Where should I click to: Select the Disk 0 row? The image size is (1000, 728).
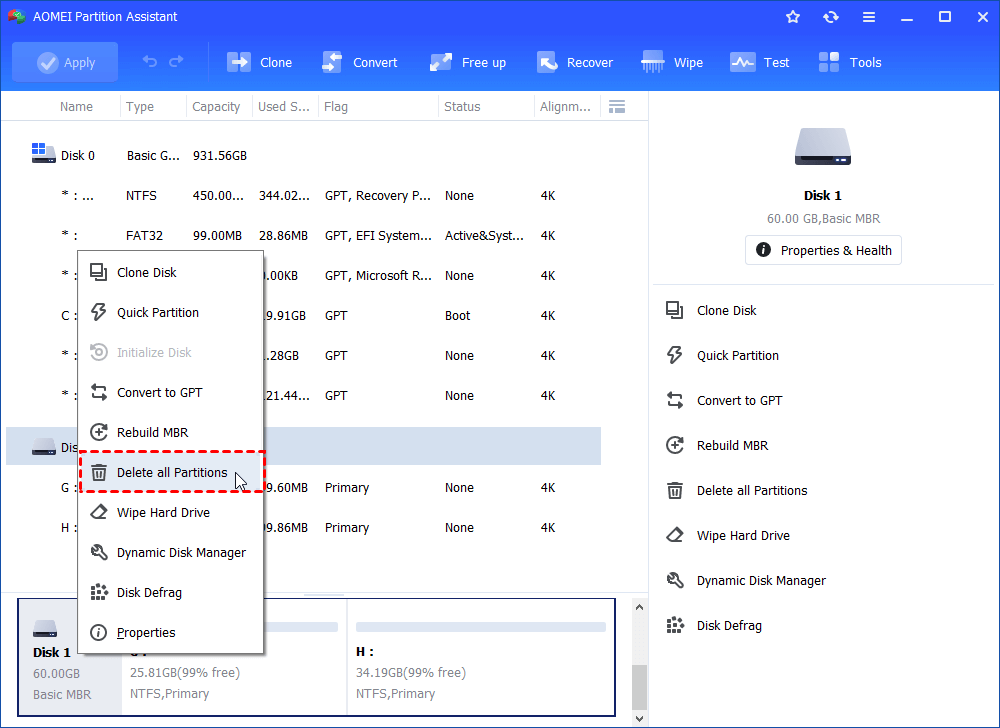[x=304, y=156]
